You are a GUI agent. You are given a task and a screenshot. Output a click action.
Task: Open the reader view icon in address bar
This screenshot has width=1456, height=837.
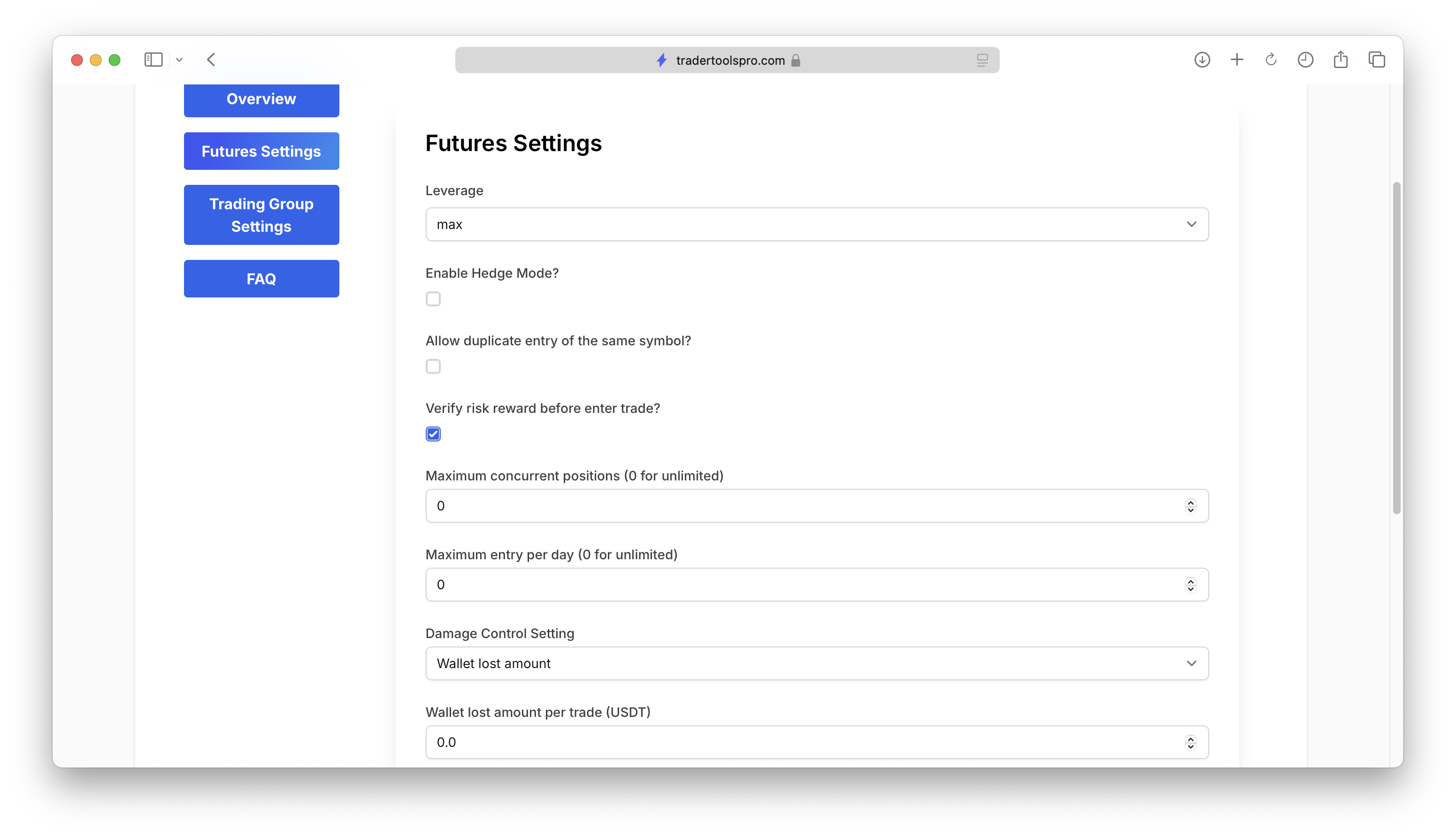coord(982,60)
